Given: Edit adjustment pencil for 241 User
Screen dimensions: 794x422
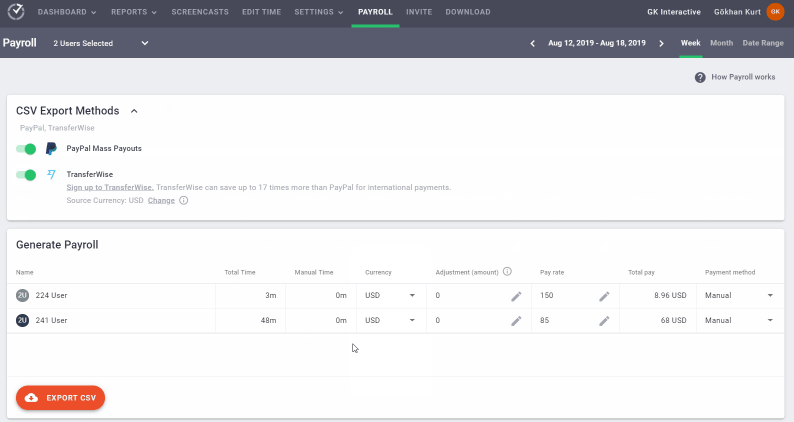Looking at the screenshot, I should coord(516,321).
